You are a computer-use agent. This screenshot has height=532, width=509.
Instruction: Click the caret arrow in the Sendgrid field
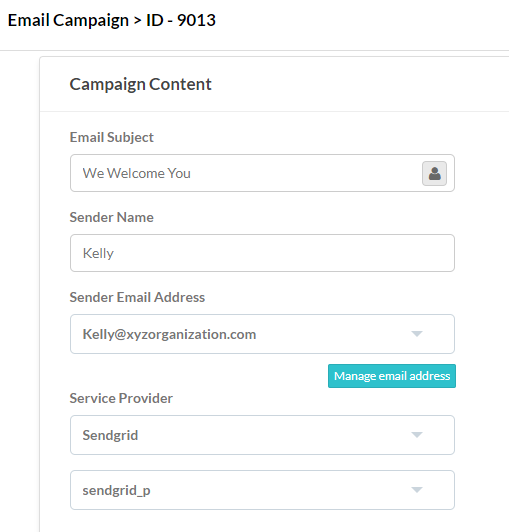[x=417, y=435]
